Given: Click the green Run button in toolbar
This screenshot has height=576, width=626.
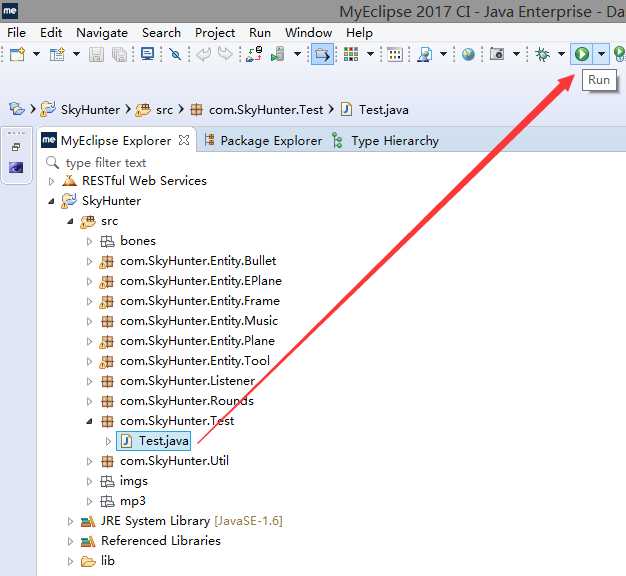Looking at the screenshot, I should [582, 54].
